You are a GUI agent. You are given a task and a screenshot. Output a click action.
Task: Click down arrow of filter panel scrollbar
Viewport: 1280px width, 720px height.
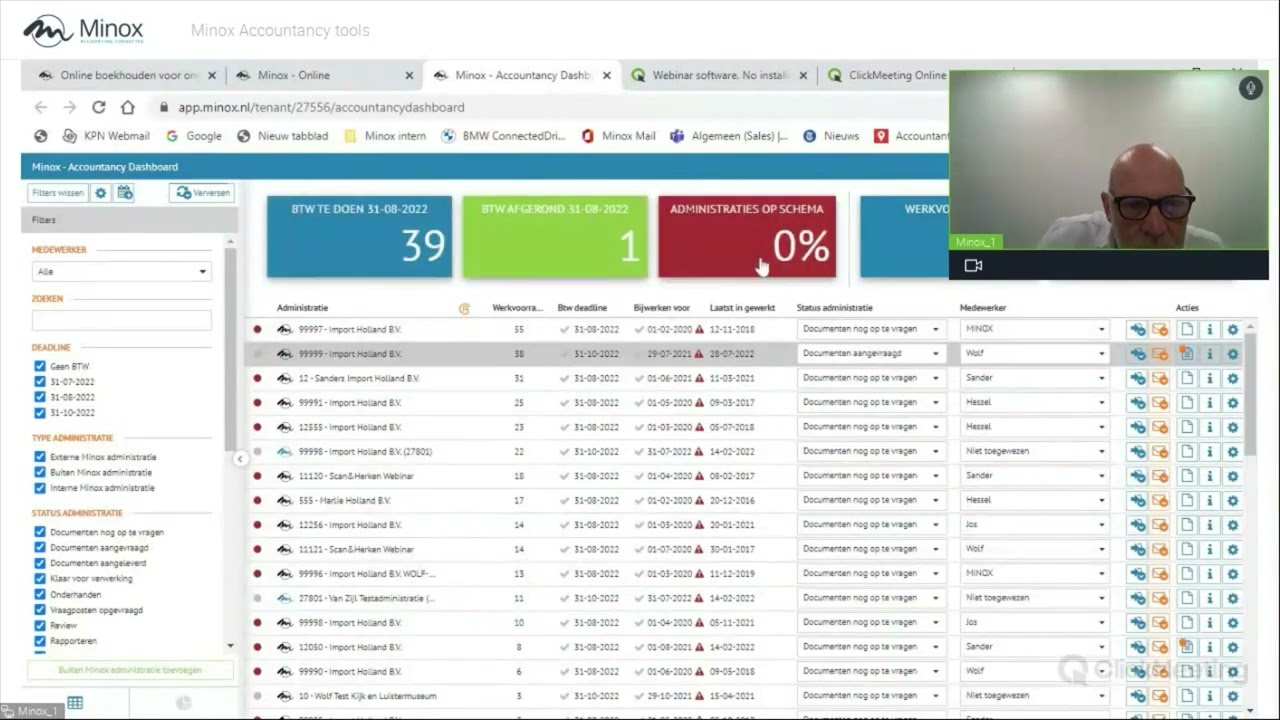click(x=230, y=646)
